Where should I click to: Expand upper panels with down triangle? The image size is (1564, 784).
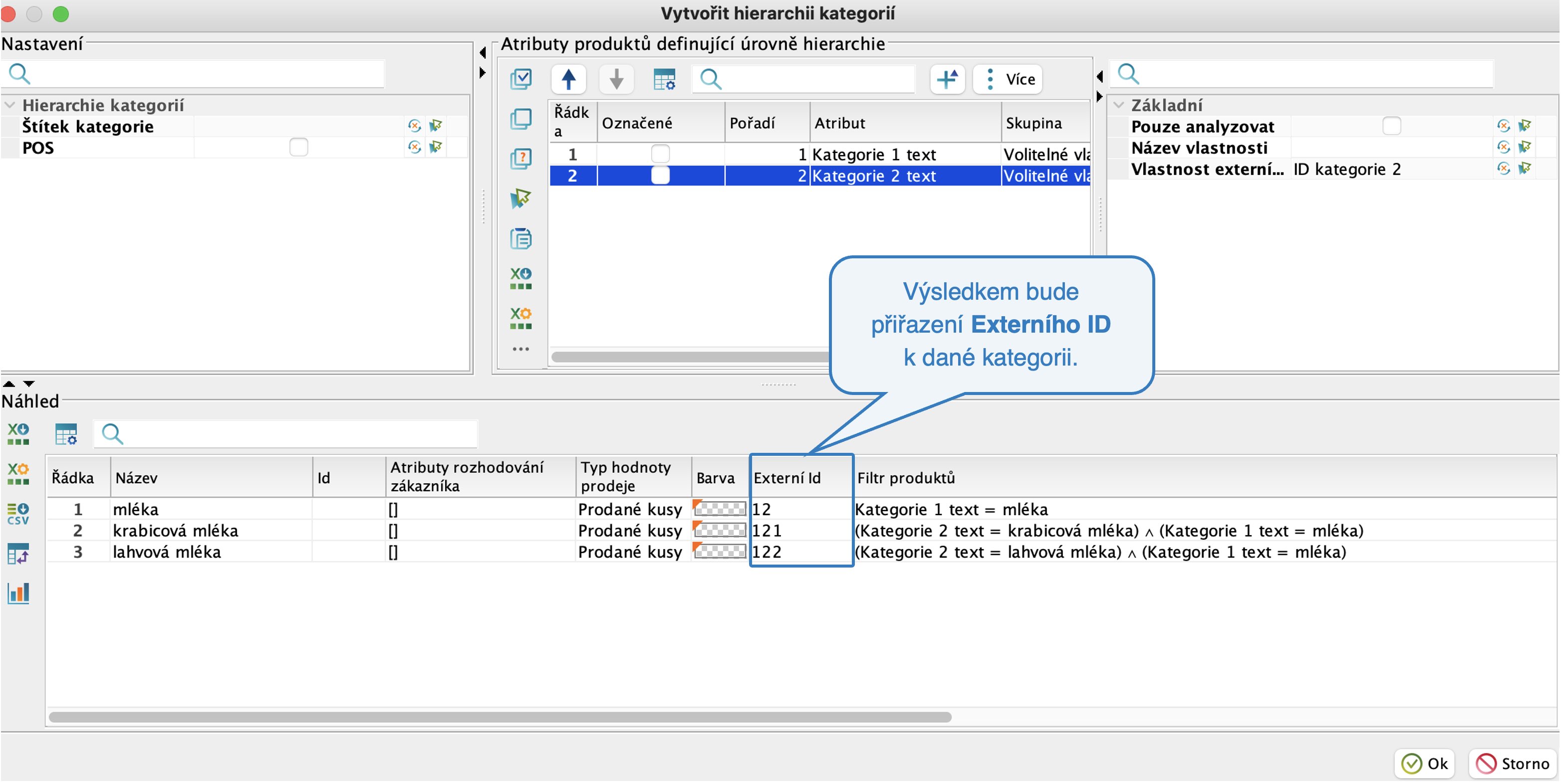click(x=28, y=384)
